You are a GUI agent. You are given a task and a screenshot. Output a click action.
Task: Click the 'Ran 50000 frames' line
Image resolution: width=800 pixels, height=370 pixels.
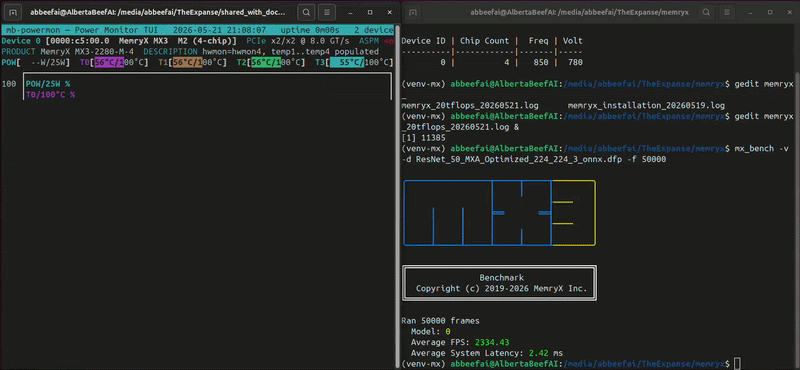point(440,321)
